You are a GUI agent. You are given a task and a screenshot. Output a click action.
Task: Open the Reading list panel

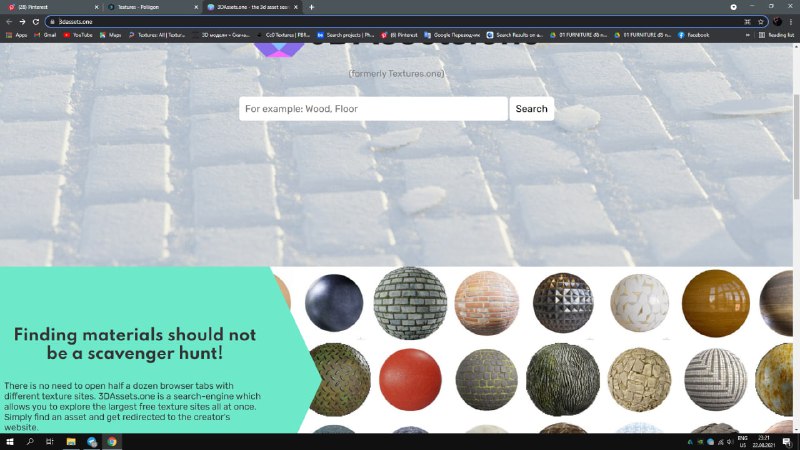click(x=776, y=35)
